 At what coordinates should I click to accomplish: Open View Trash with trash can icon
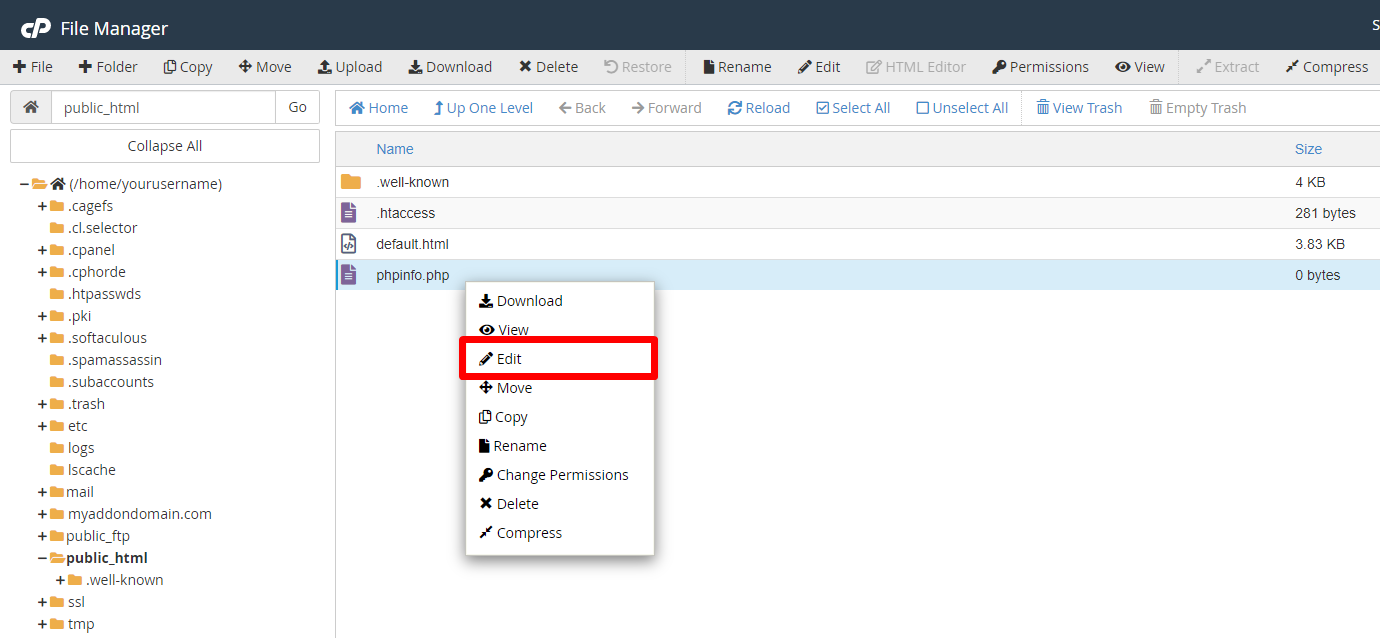[x=1043, y=108]
